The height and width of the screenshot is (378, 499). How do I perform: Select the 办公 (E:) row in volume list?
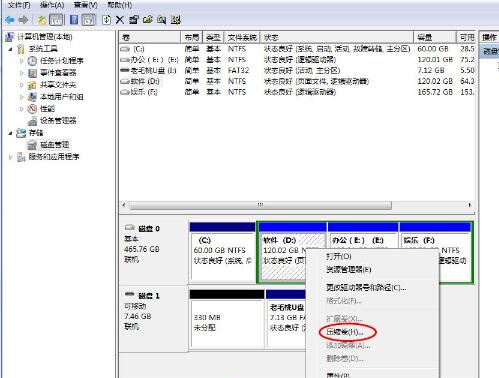[297, 60]
